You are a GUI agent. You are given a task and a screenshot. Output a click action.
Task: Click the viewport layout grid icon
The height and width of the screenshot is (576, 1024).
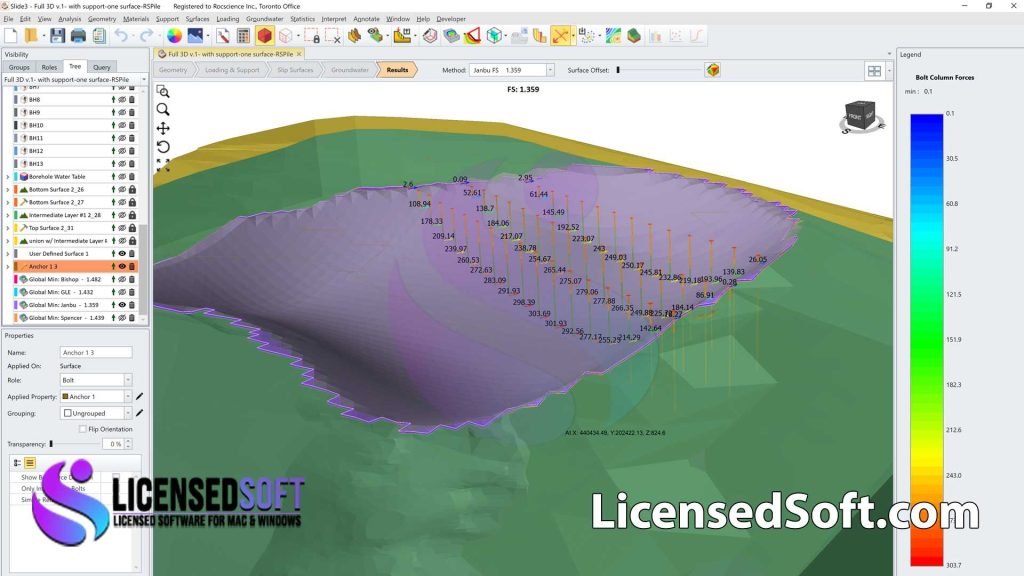point(874,71)
